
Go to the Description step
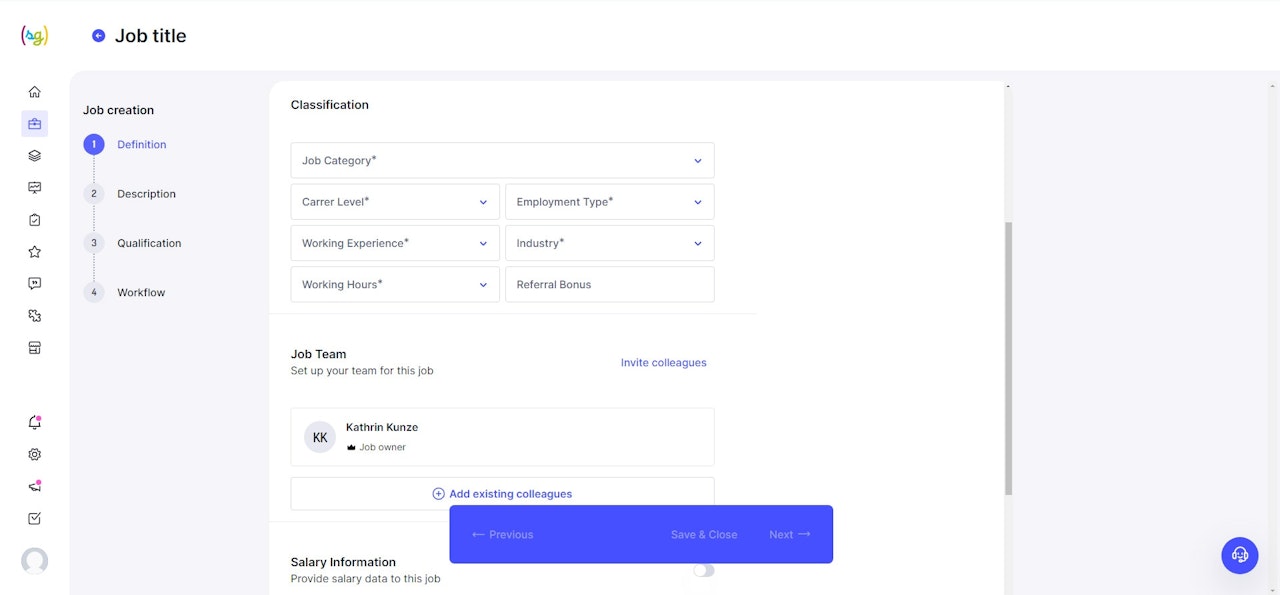pyautogui.click(x=146, y=194)
